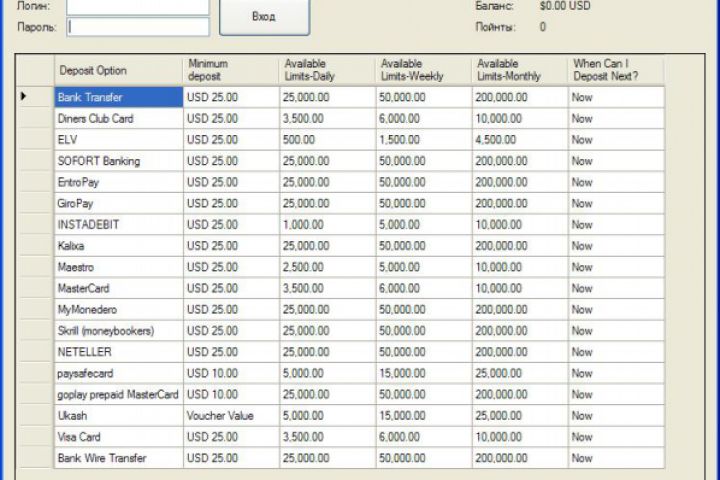Click the Пойнты value 0
Screen dimensions: 720x480
coord(543,27)
